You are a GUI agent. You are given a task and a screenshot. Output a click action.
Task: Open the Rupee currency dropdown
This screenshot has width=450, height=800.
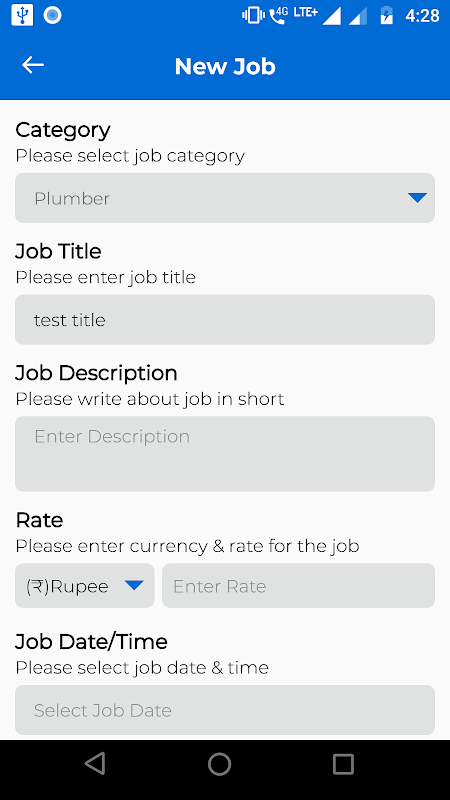coord(85,586)
